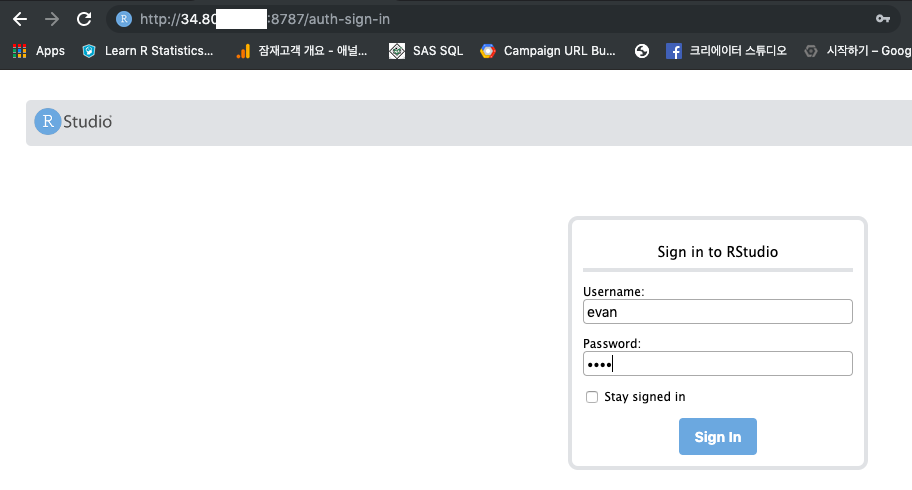Open the globe icon bookmark
The height and width of the screenshot is (490, 912).
(642, 51)
